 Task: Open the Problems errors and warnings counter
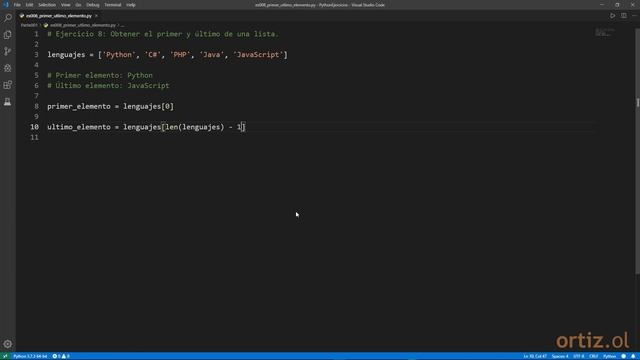pos(61,356)
